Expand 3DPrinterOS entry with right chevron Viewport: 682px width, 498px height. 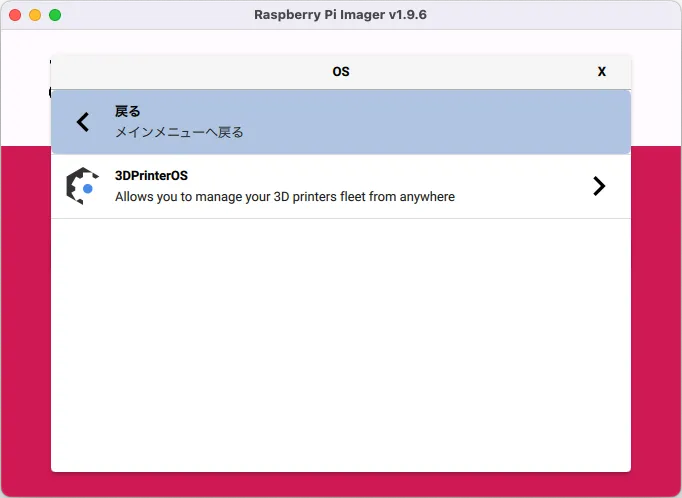(599, 186)
